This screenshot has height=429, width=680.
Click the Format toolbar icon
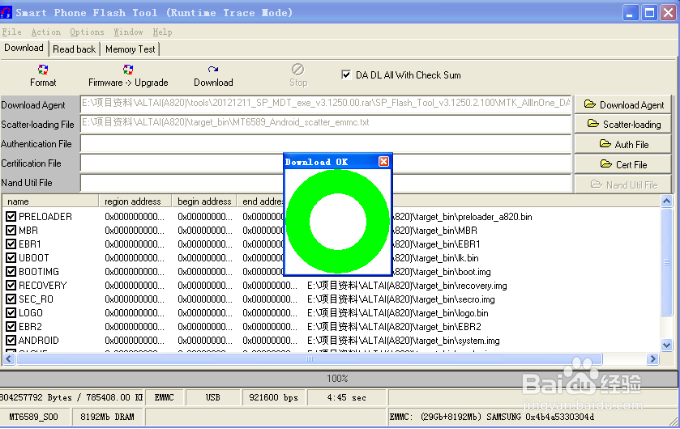[43, 70]
